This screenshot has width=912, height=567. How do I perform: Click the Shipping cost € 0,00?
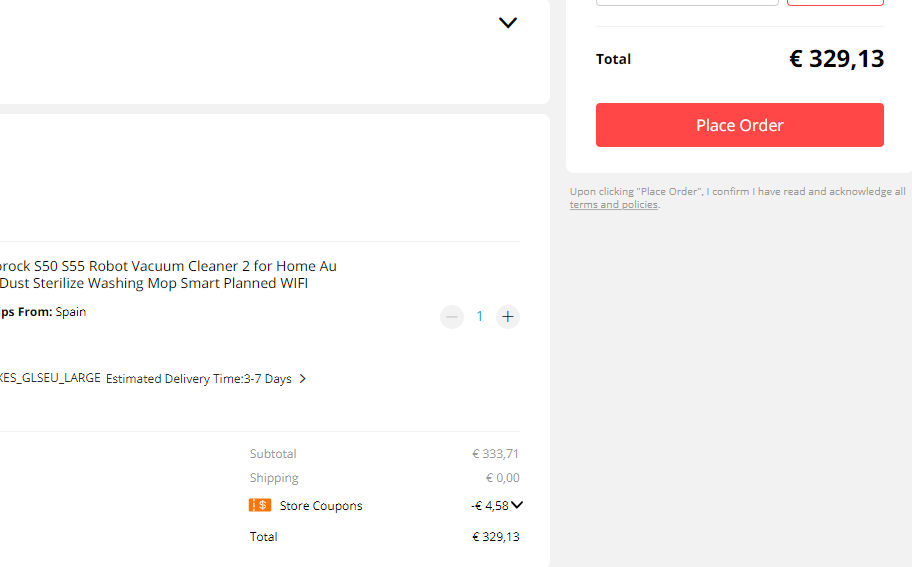[502, 478]
